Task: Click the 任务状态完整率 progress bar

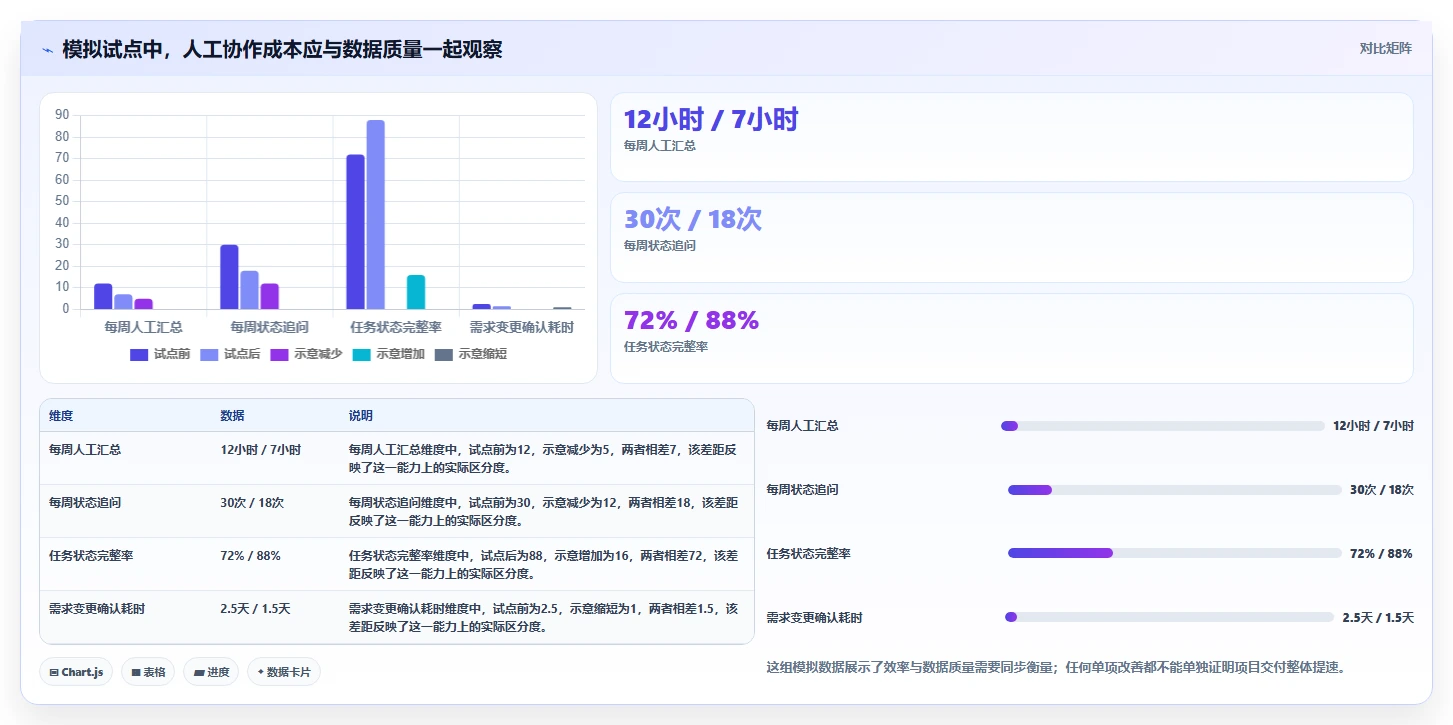Action: (1174, 553)
